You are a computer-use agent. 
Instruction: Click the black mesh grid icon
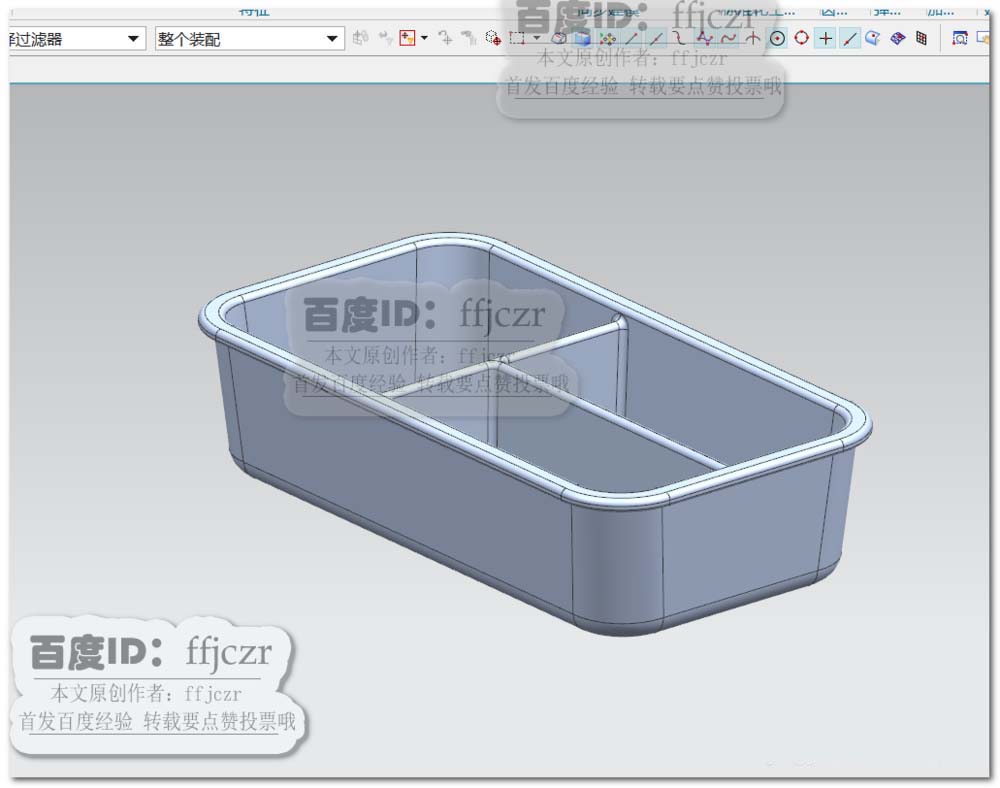pyautogui.click(x=921, y=38)
